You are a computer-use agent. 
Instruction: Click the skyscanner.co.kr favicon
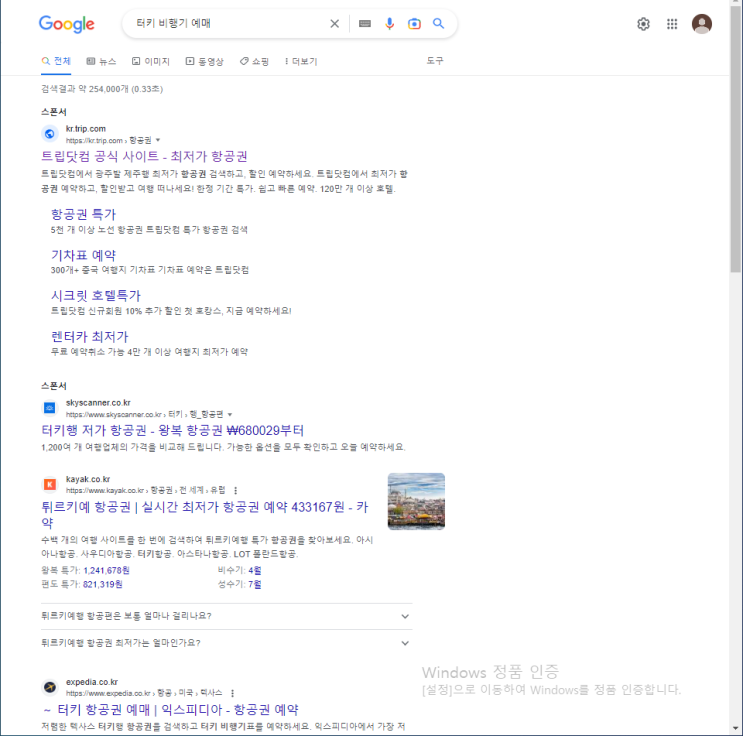[49, 408]
